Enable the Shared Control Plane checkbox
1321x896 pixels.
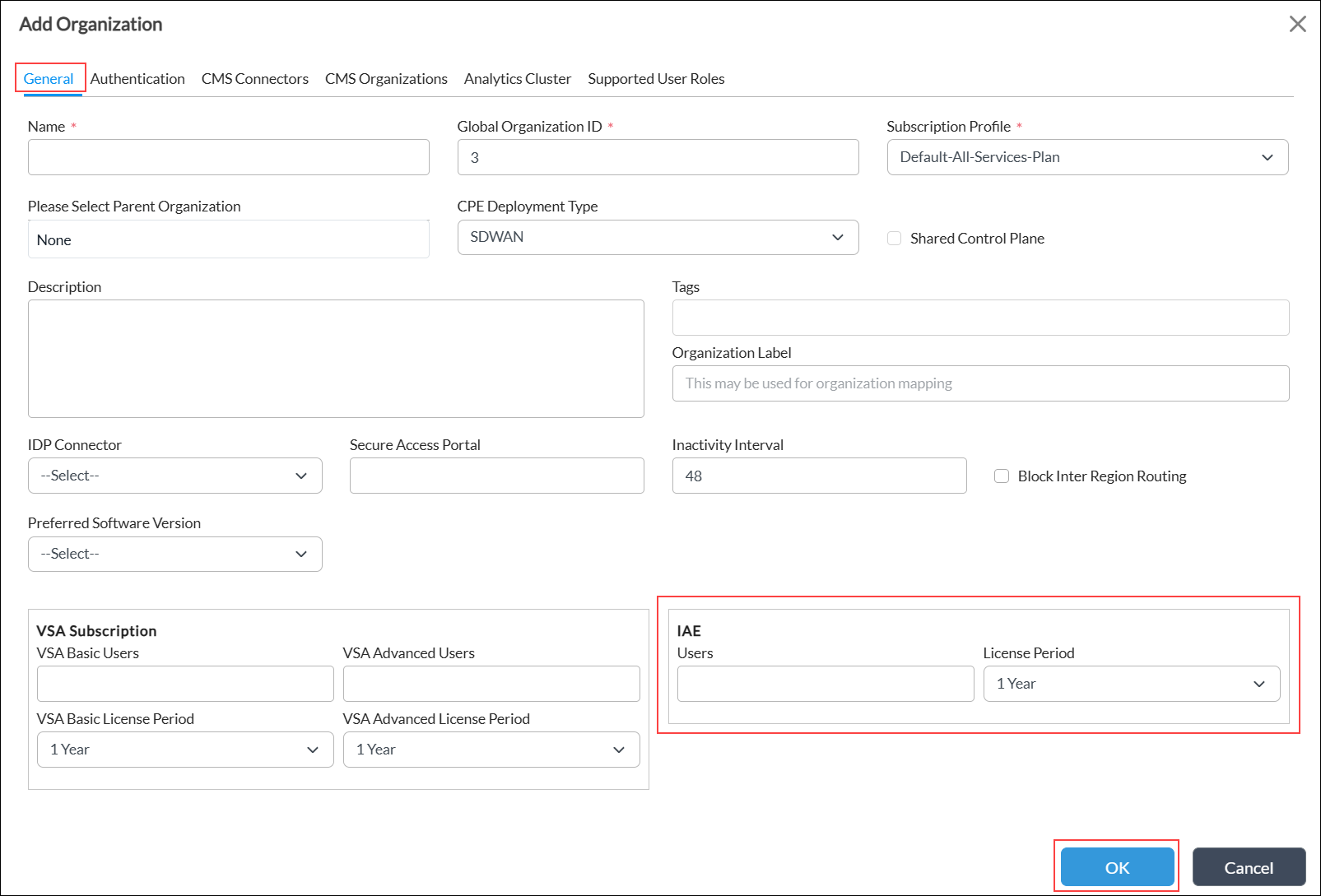[895, 239]
